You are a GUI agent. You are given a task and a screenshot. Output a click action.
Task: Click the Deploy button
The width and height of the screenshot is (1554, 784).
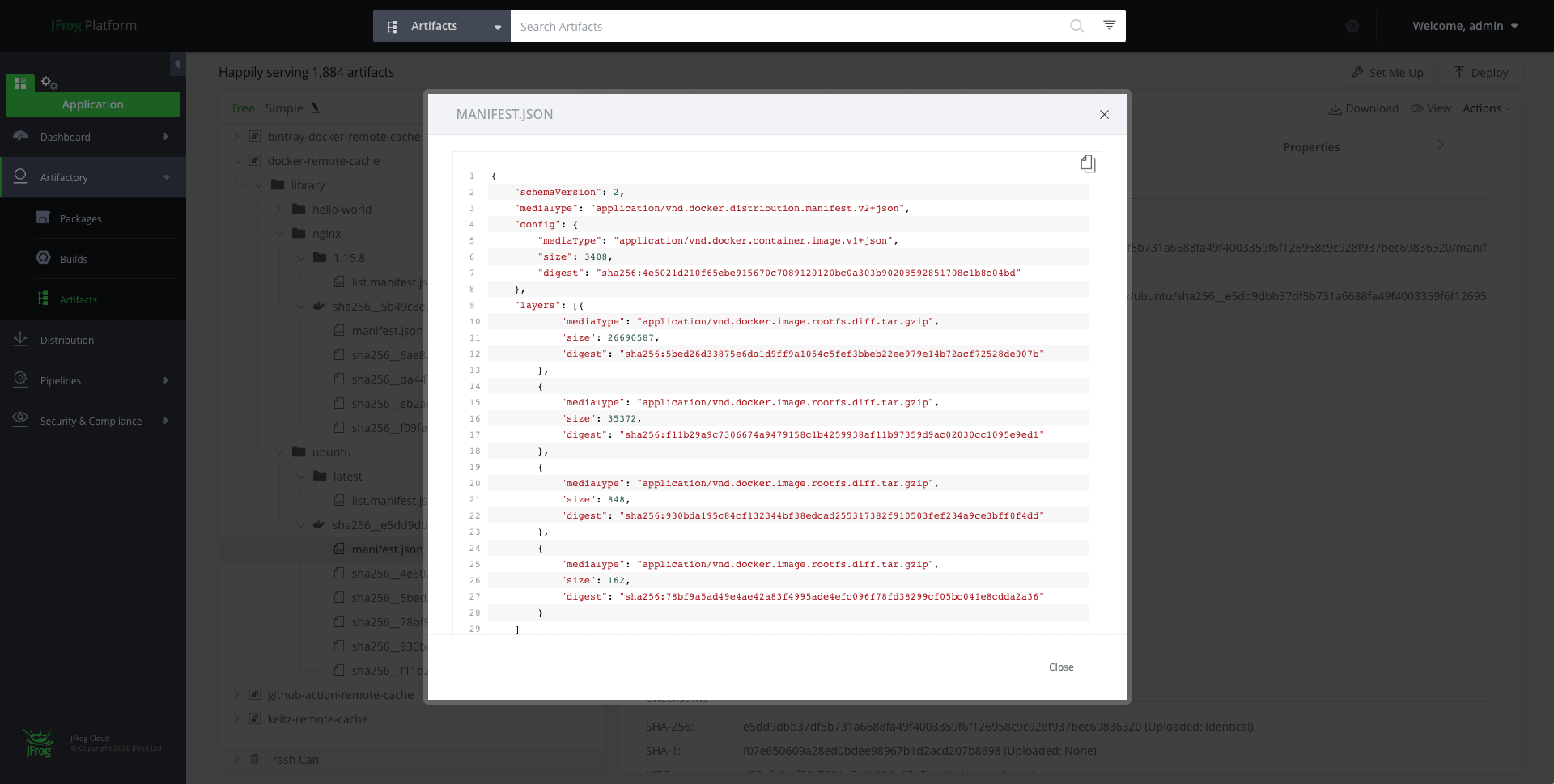point(1482,72)
